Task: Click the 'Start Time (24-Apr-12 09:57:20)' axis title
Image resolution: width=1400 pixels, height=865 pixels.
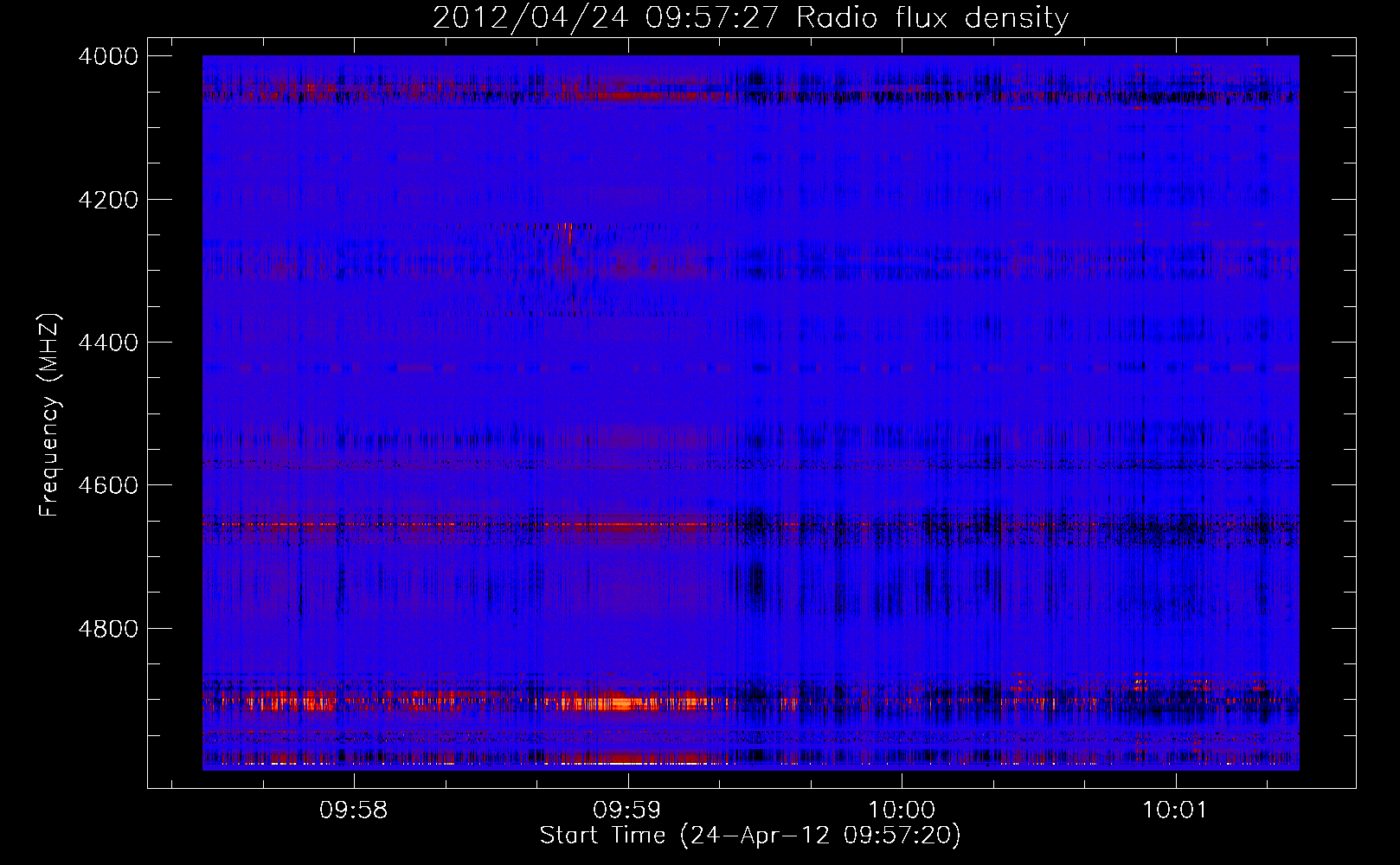Action: pos(750,836)
